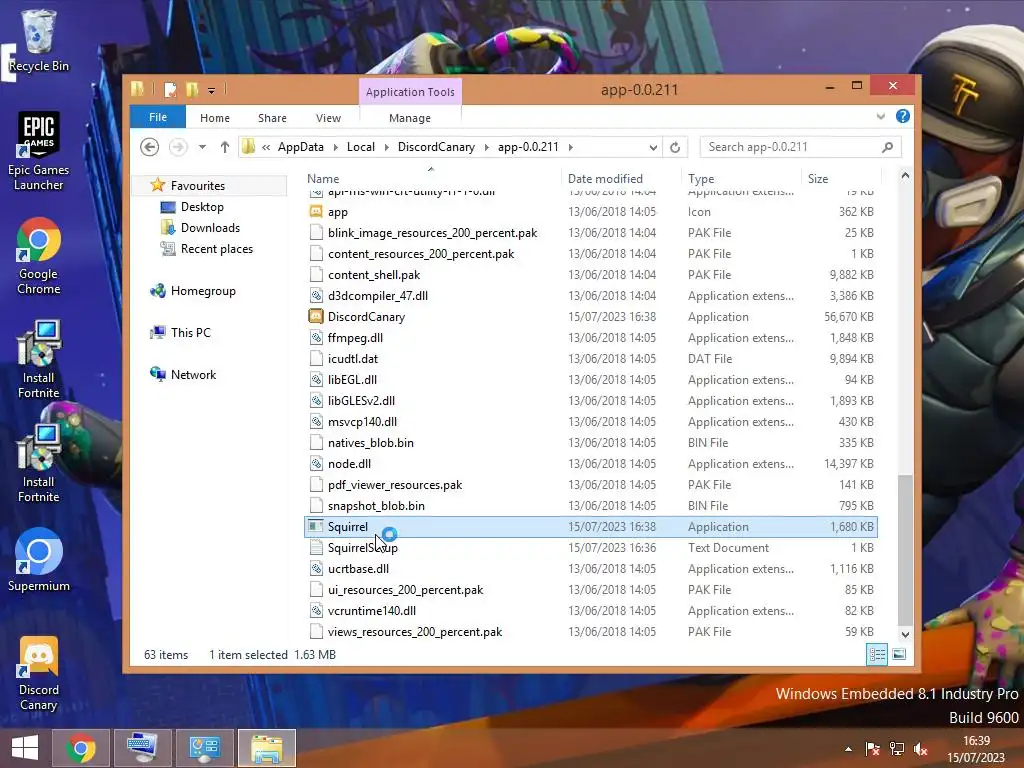The image size is (1024, 768).
Task: Open Chrome from the taskbar
Action: 81,748
